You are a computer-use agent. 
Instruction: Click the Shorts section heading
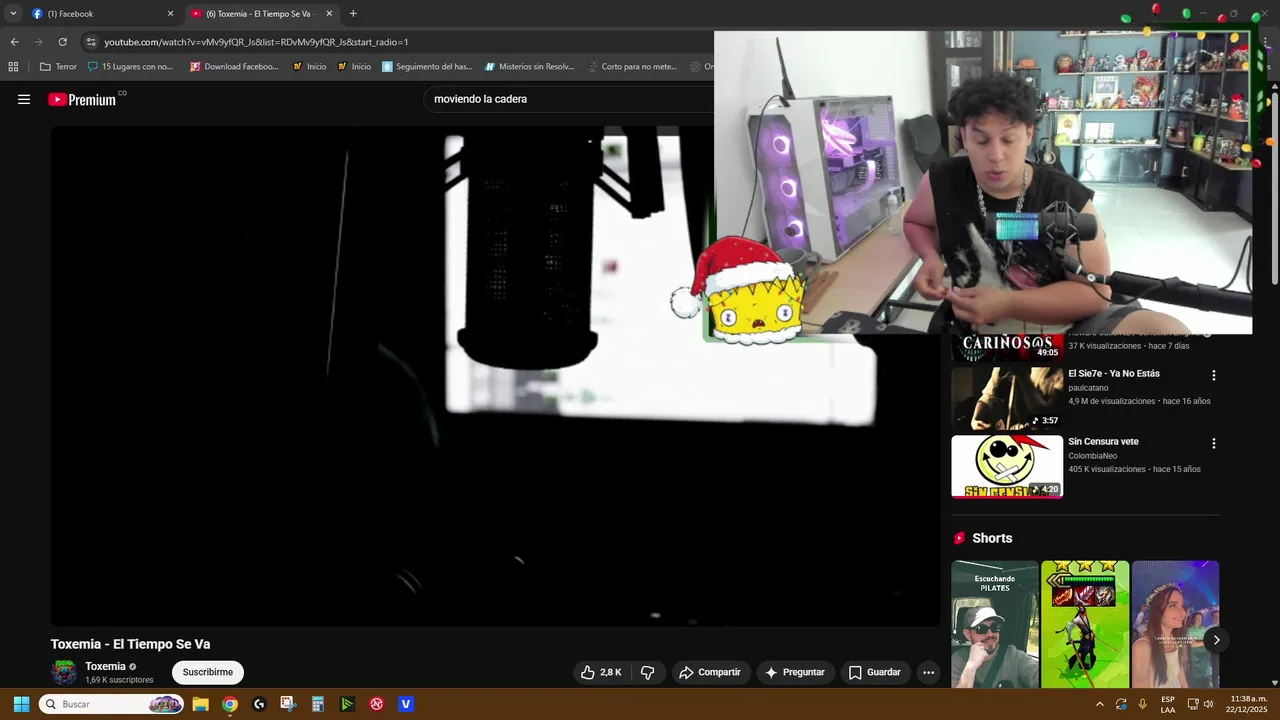(x=992, y=538)
